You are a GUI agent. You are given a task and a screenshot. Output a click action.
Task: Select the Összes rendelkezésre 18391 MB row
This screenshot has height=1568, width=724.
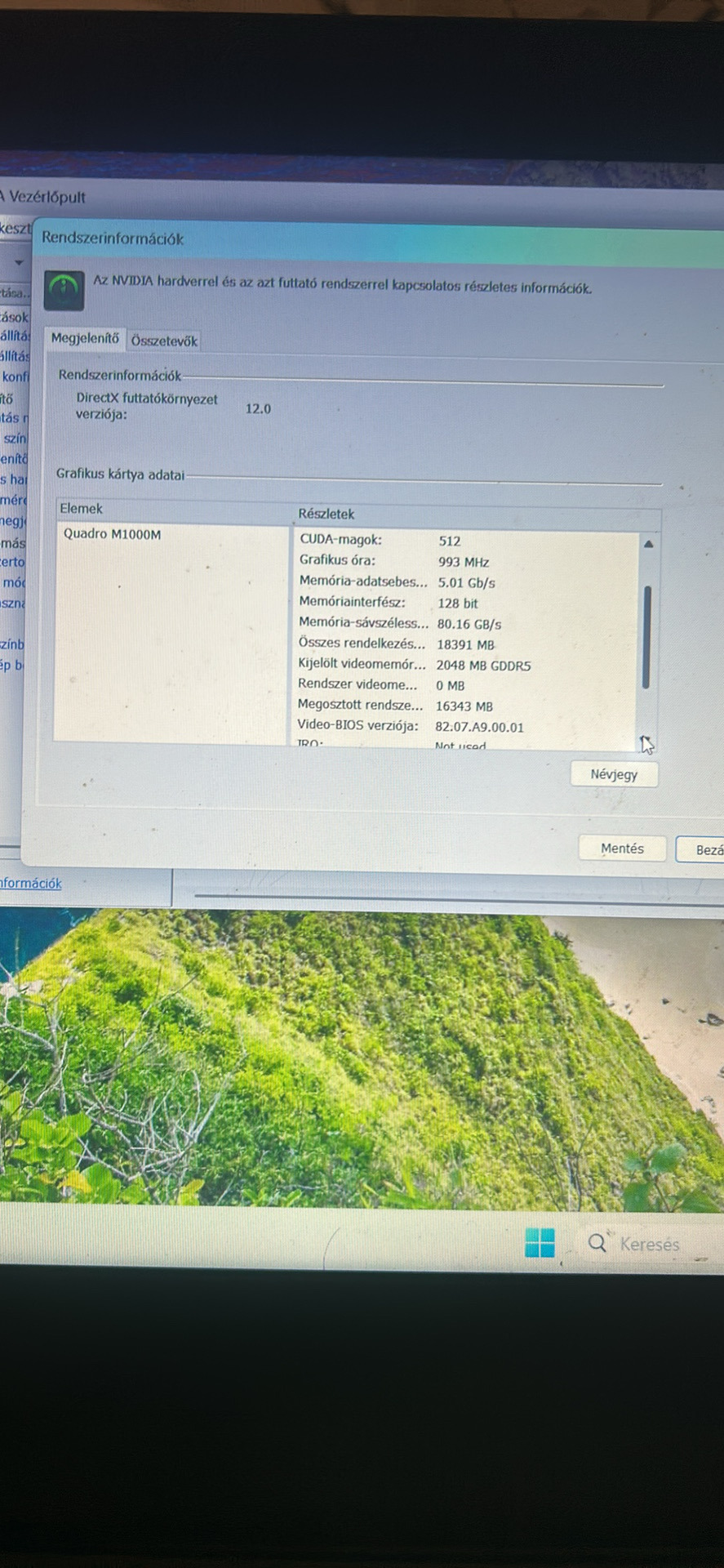tap(465, 644)
